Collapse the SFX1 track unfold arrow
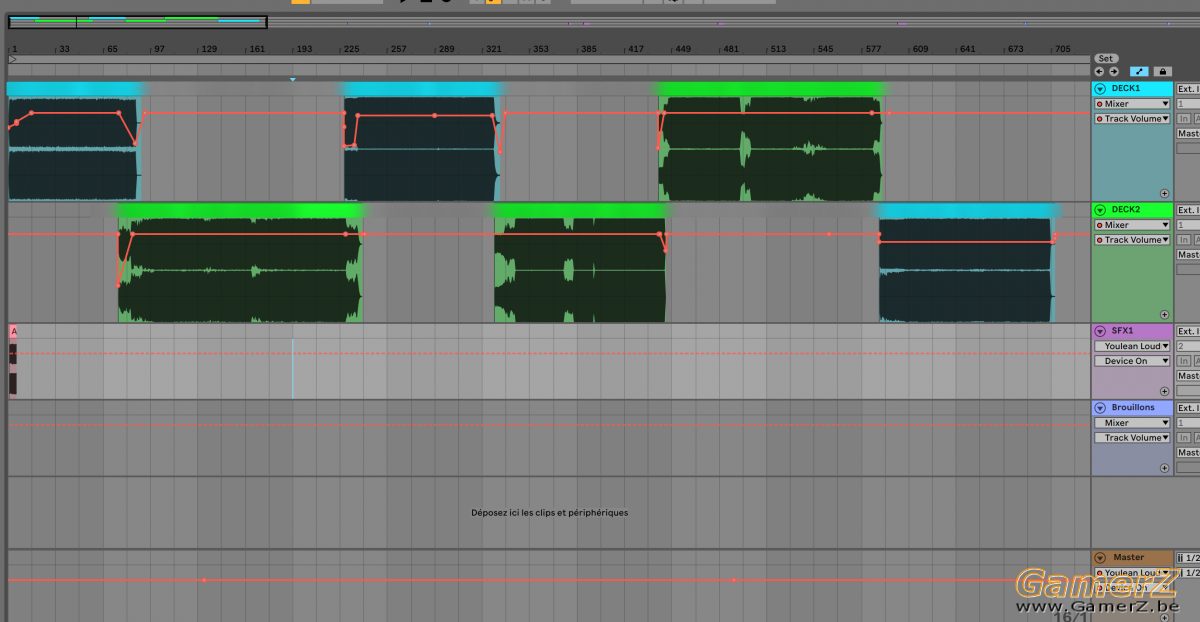The image size is (1200, 622). click(x=1100, y=331)
